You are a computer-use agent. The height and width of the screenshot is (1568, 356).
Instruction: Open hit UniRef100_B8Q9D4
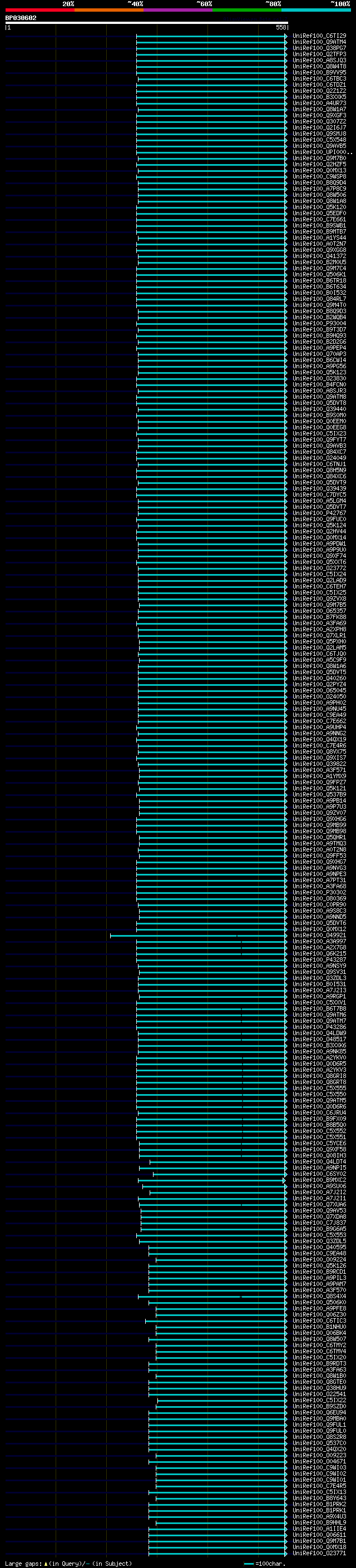pos(319,182)
